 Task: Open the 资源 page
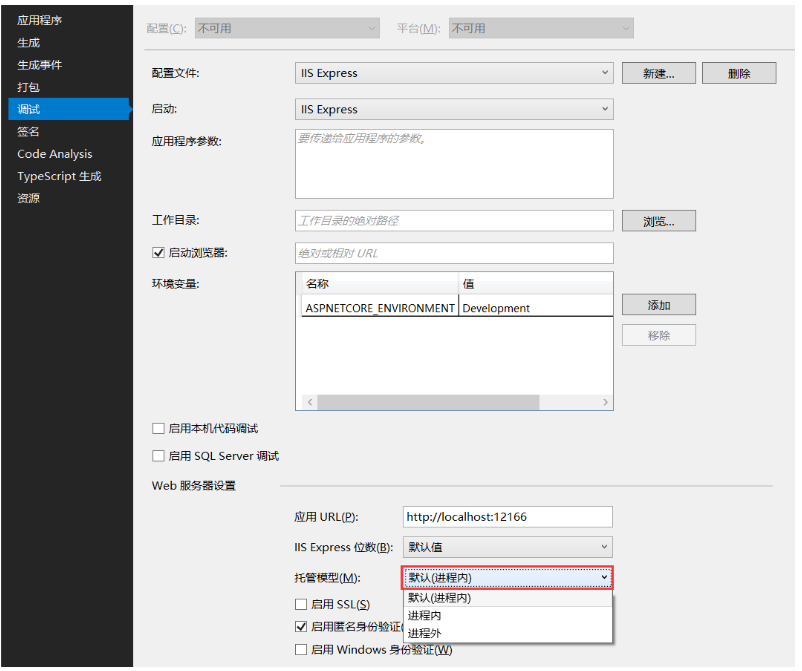pos(29,198)
